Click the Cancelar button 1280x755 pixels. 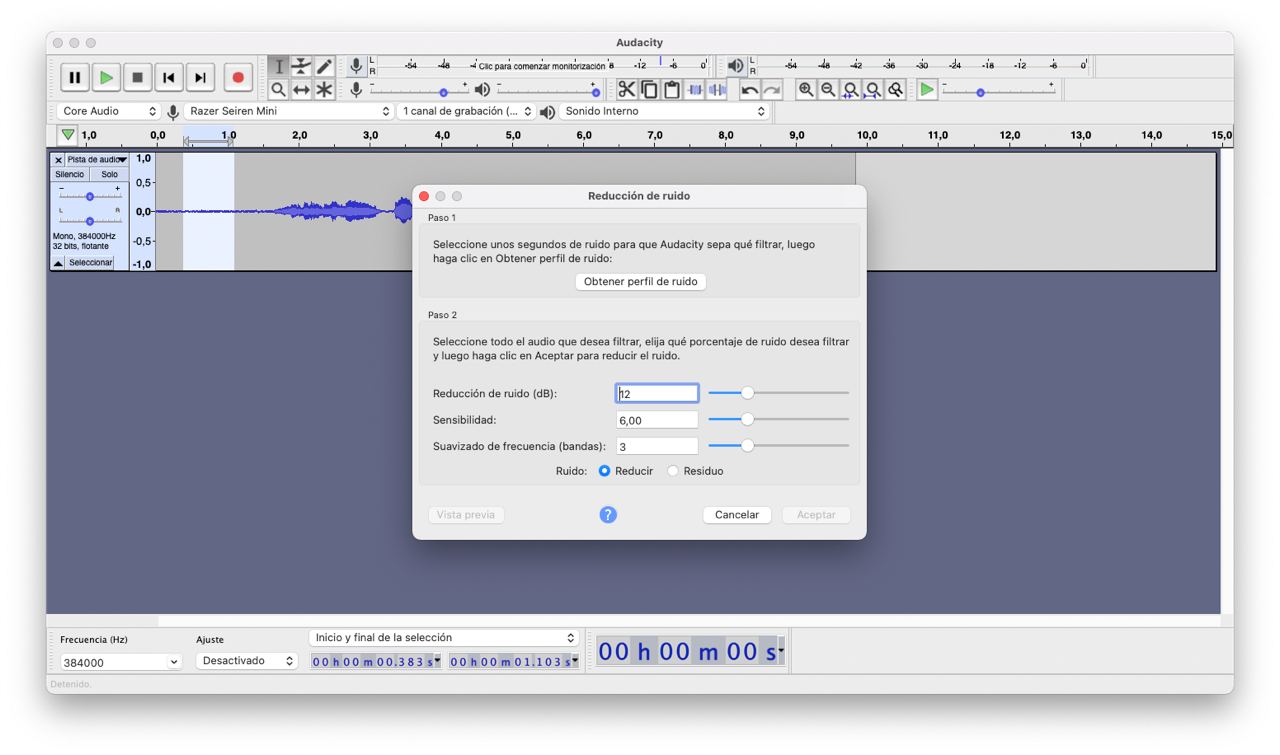click(x=737, y=515)
